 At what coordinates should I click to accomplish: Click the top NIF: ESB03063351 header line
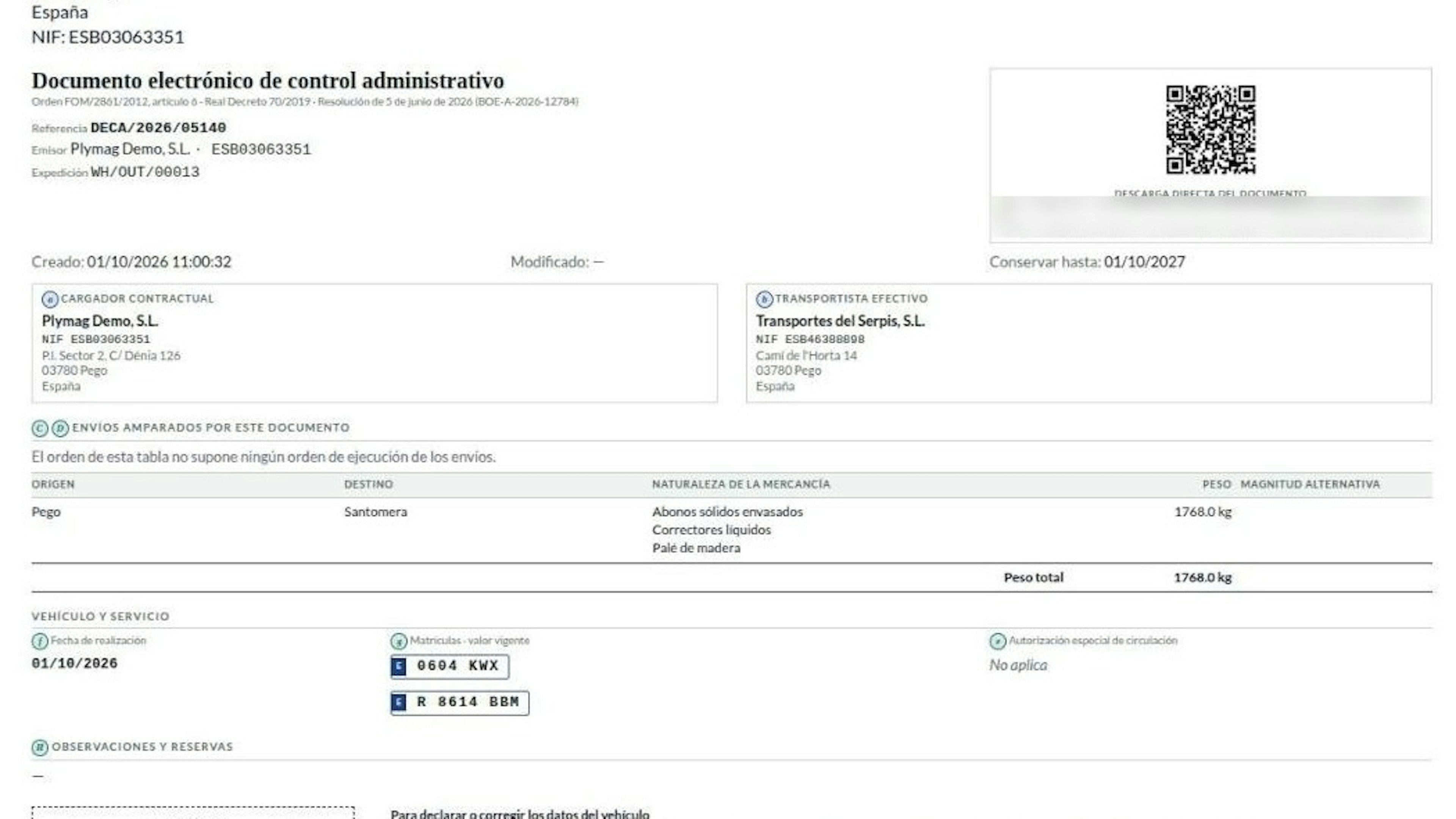pyautogui.click(x=108, y=37)
